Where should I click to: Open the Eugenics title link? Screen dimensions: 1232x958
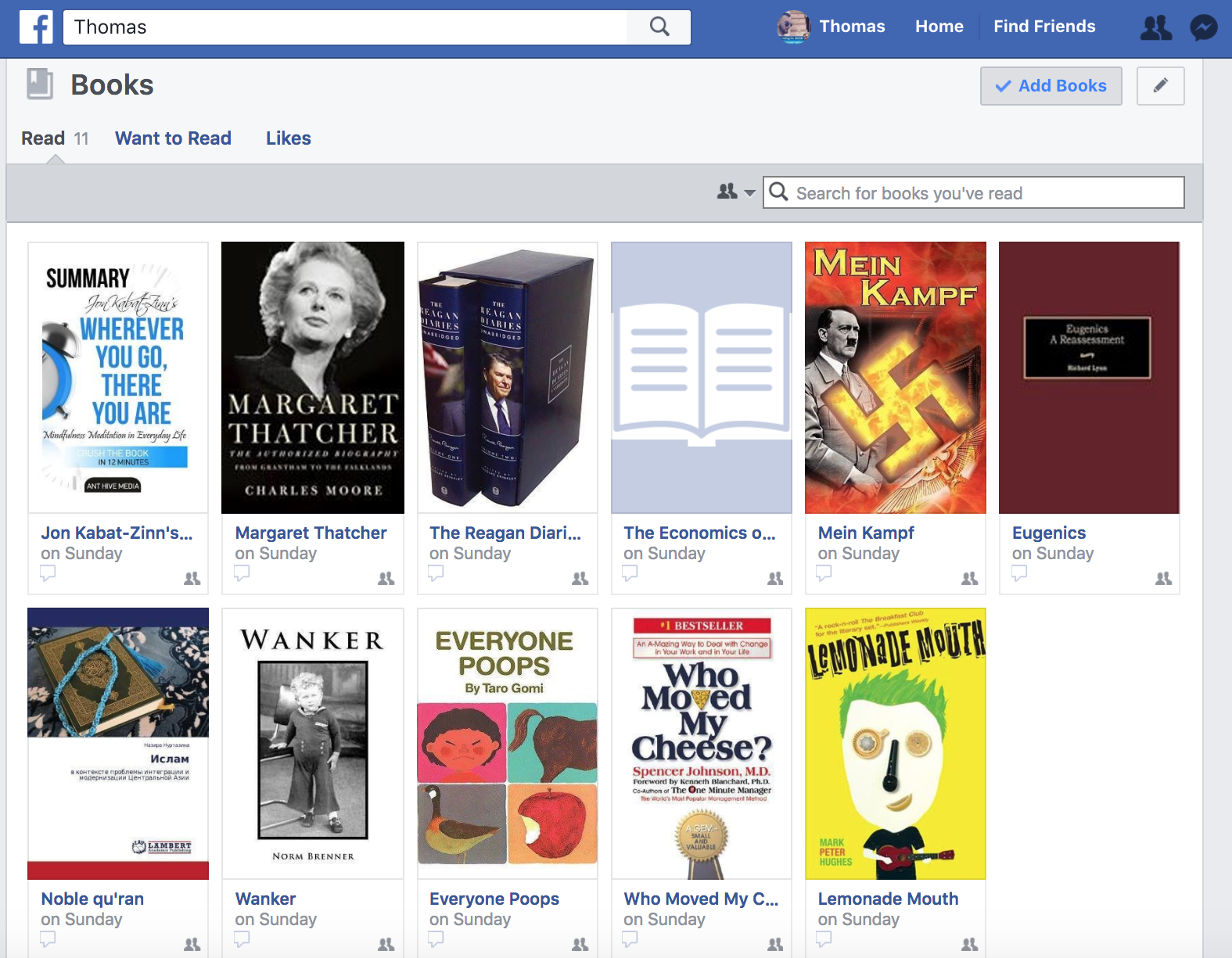click(x=1049, y=533)
